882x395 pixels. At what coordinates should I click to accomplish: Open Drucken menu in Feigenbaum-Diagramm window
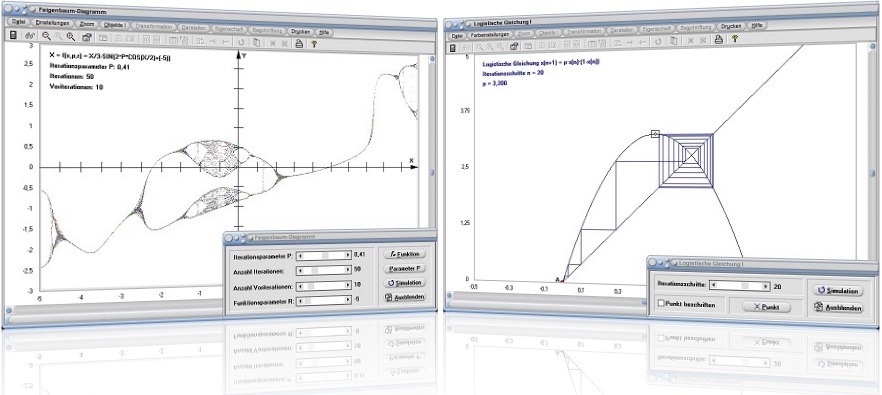click(x=301, y=31)
